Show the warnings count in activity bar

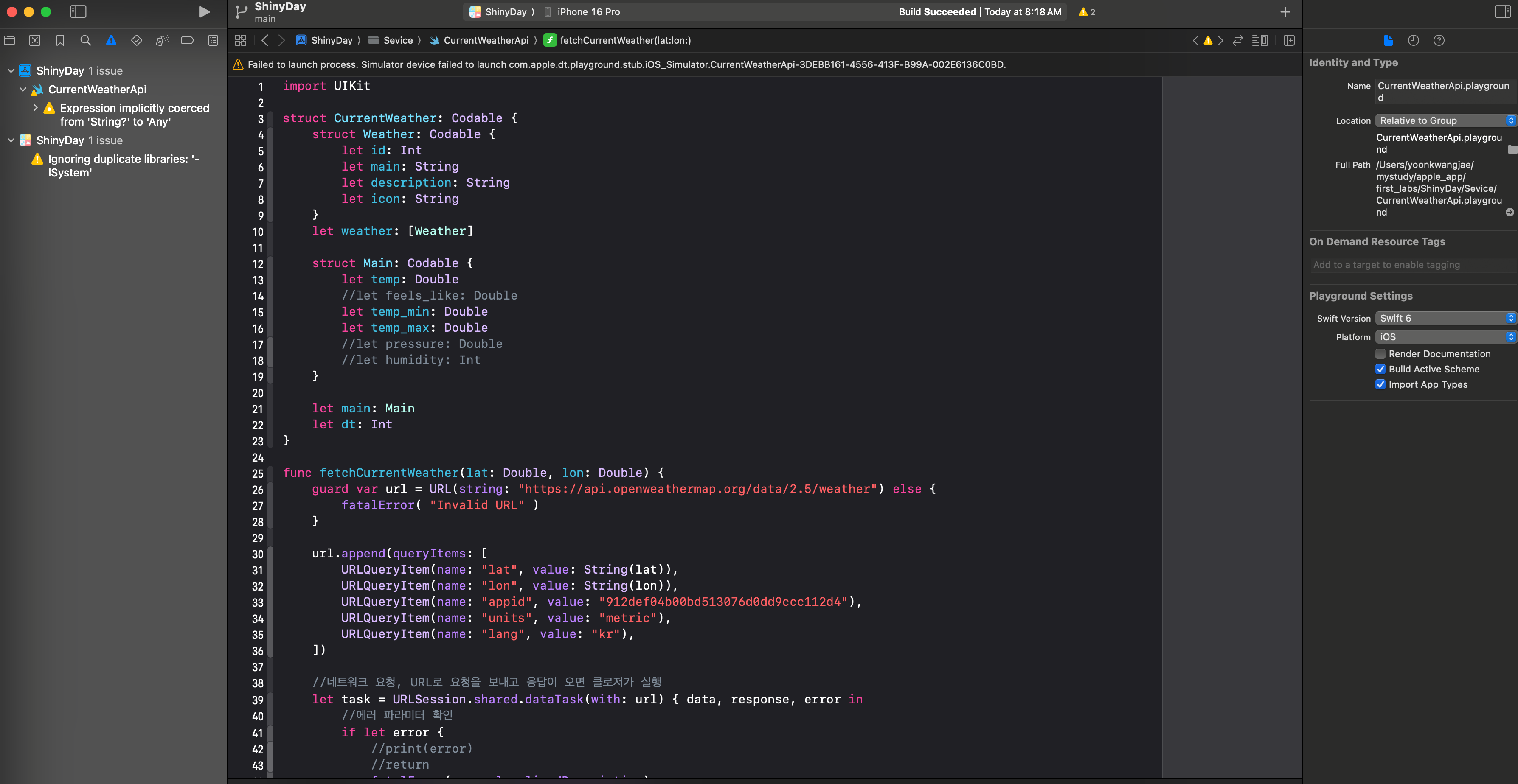(x=1087, y=12)
